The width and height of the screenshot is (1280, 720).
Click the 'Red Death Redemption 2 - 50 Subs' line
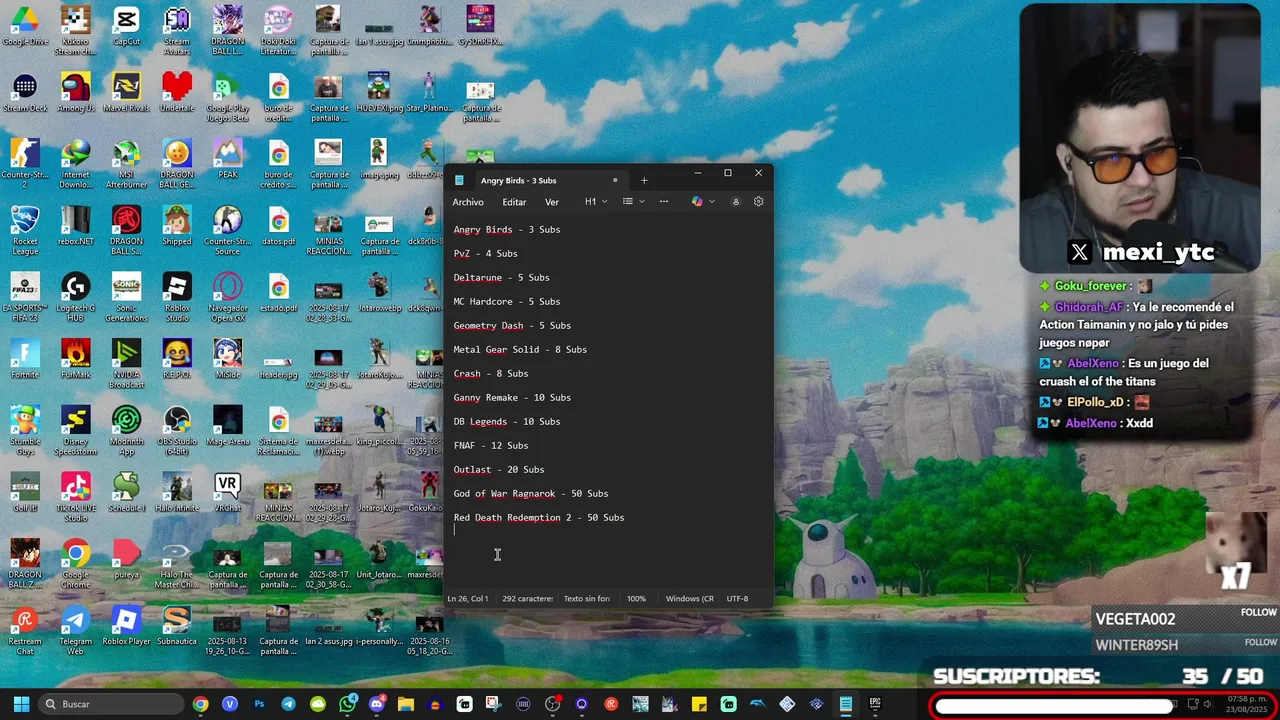[x=539, y=518]
